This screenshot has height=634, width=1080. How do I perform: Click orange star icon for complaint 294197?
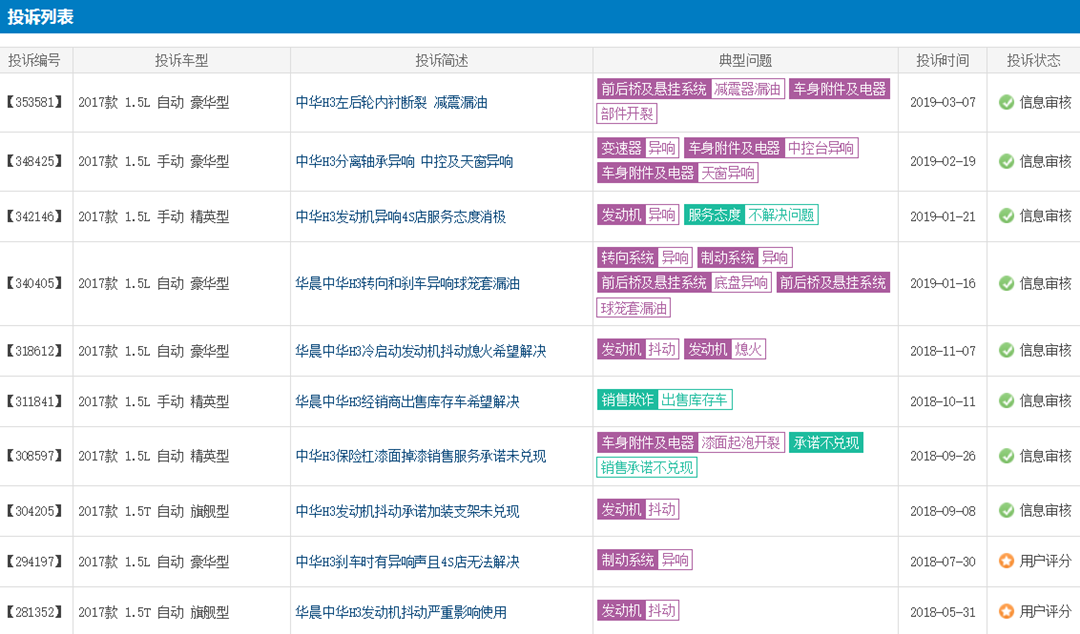click(1006, 561)
